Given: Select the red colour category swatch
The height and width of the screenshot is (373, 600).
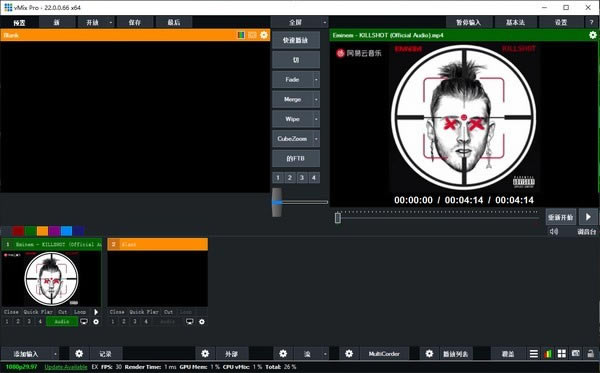Looking at the screenshot, I should coord(18,231).
